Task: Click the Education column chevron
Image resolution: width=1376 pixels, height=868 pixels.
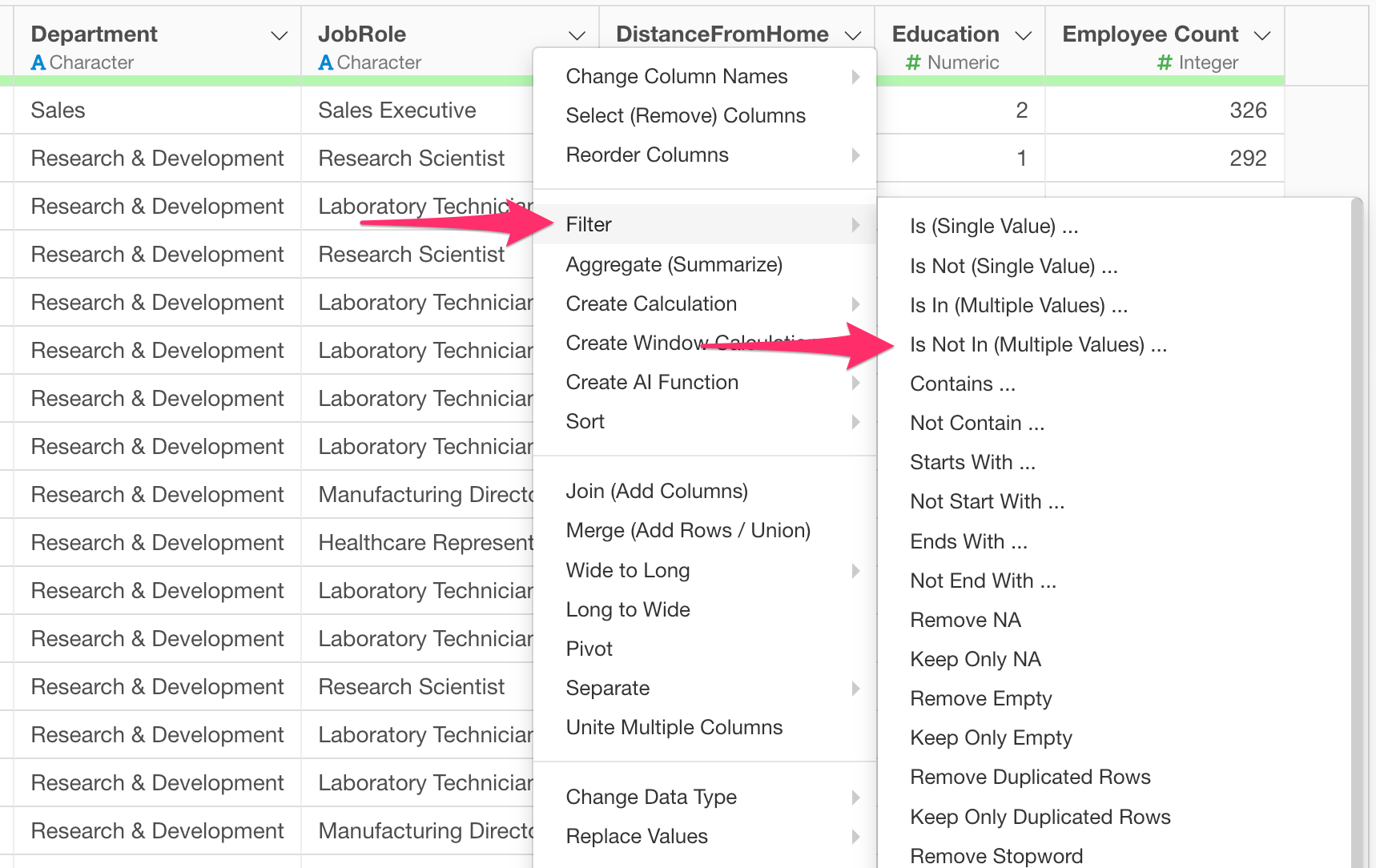Action: [1023, 36]
